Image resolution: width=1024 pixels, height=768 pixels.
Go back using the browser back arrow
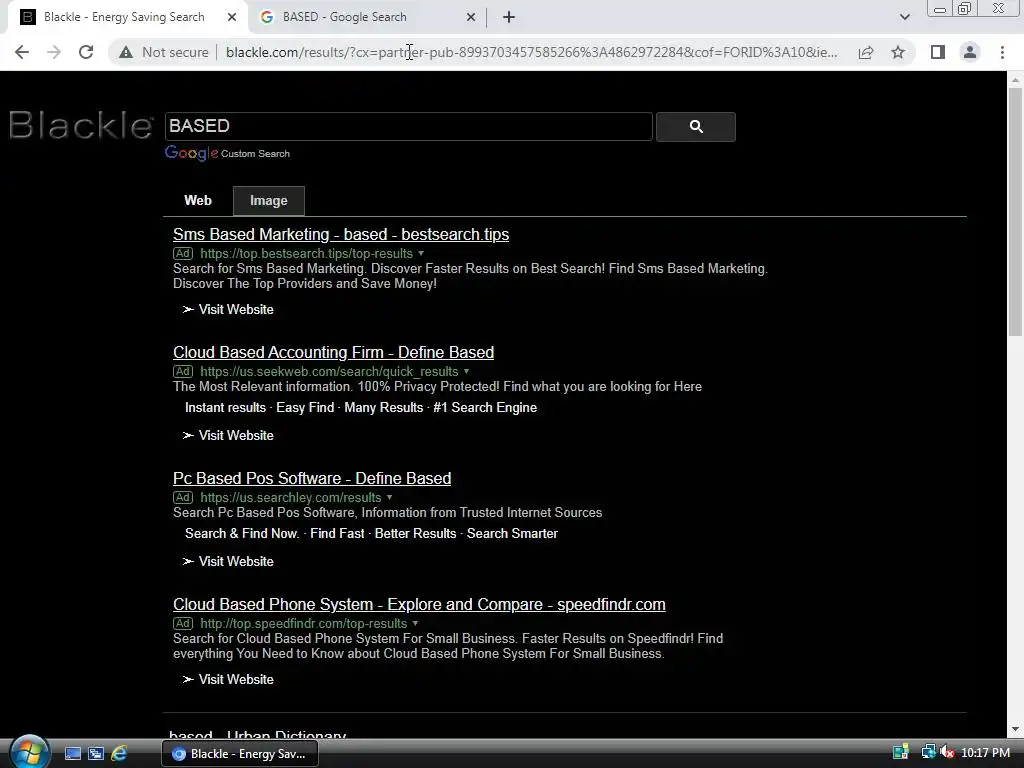point(22,52)
